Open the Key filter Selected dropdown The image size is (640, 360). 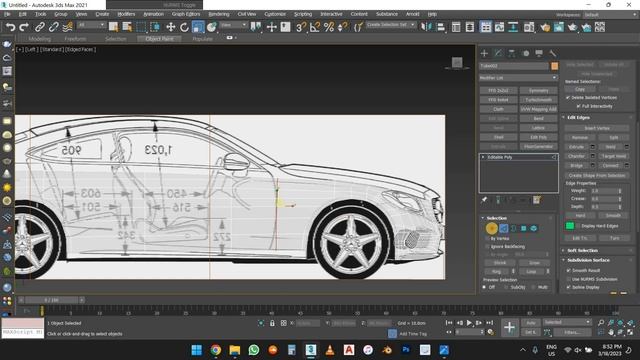pos(567,322)
